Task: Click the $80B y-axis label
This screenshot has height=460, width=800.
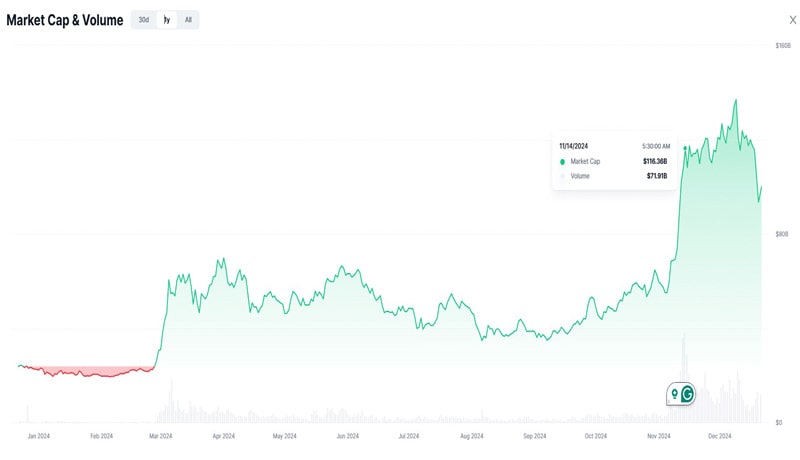Action: (782, 234)
